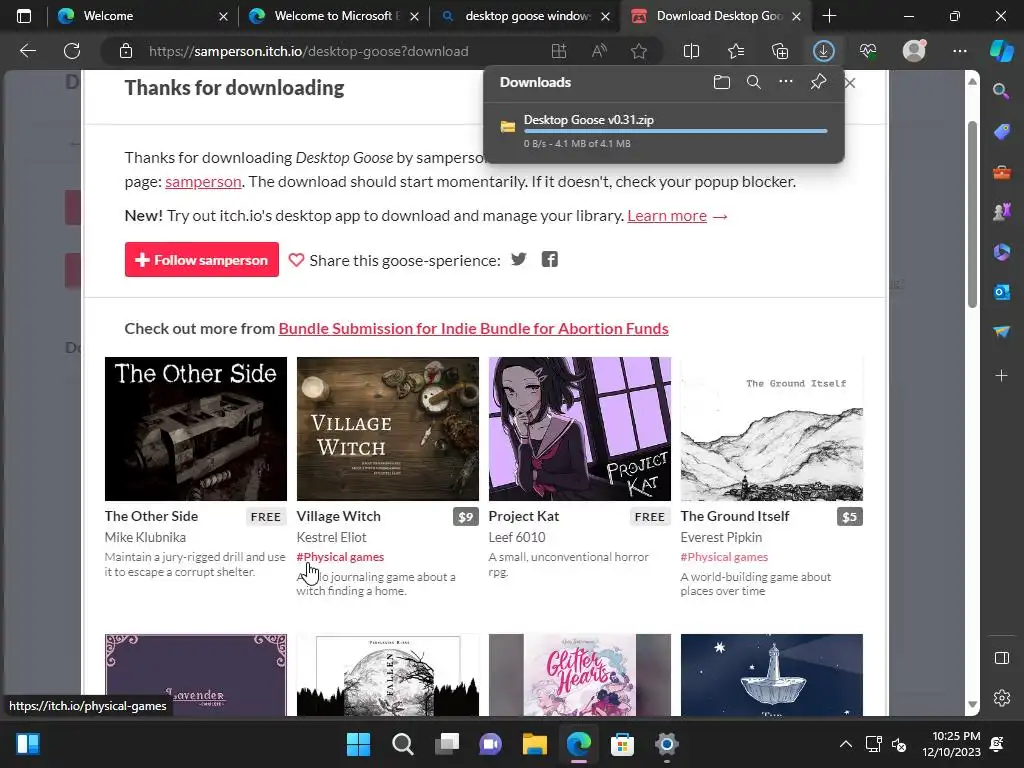Go back to previous page

28,51
